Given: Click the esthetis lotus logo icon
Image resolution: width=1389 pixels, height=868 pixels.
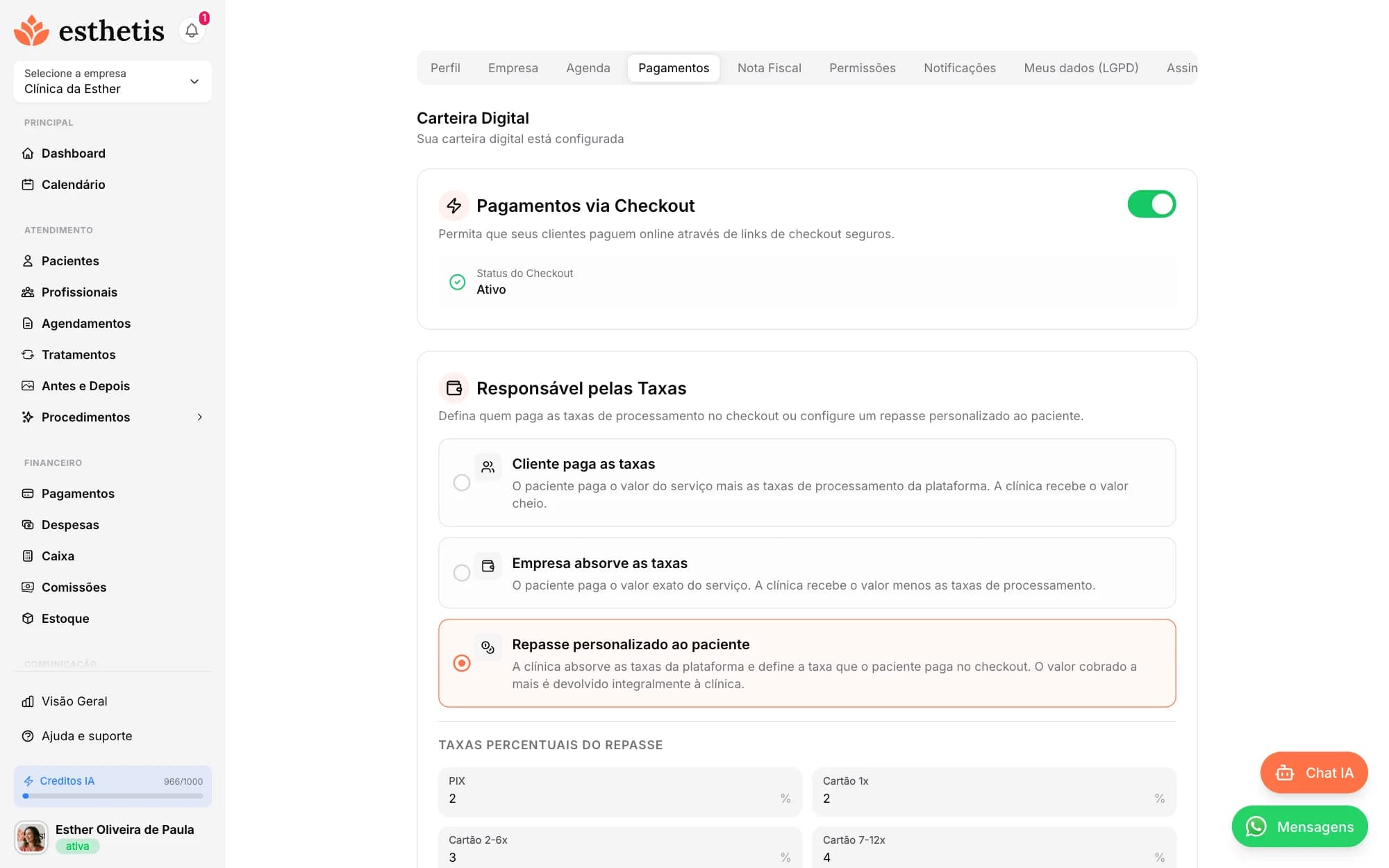Looking at the screenshot, I should [32, 31].
